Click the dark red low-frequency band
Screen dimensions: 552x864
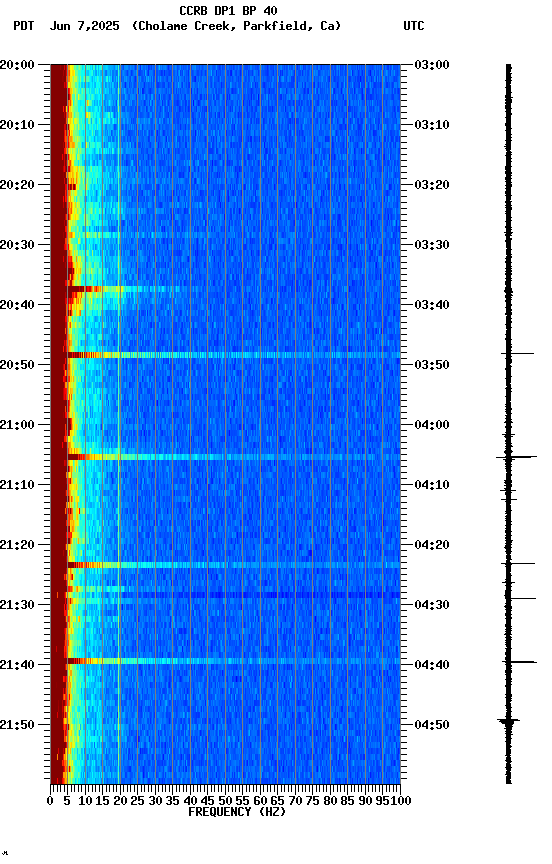58,424
